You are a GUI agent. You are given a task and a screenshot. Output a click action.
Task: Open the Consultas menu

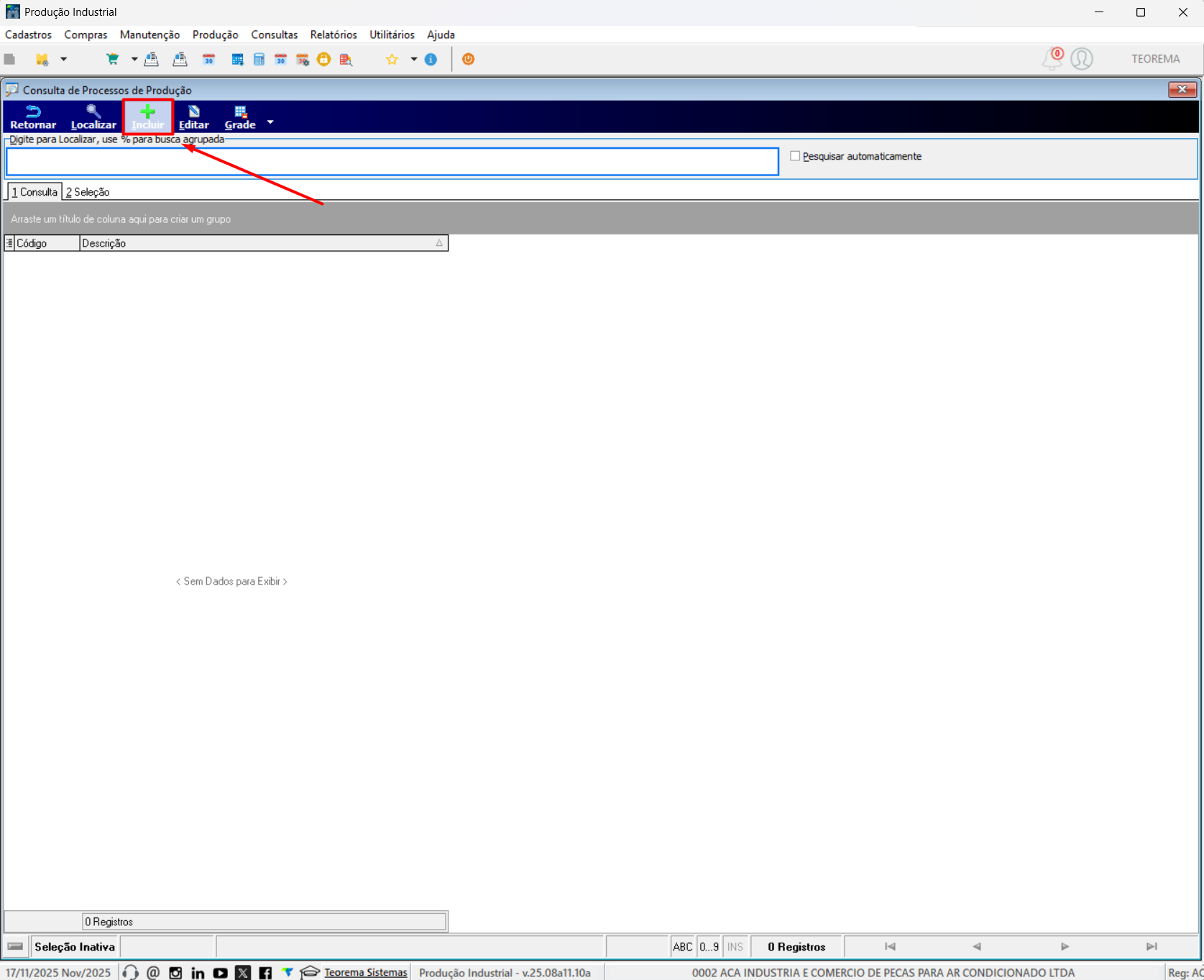tap(274, 35)
